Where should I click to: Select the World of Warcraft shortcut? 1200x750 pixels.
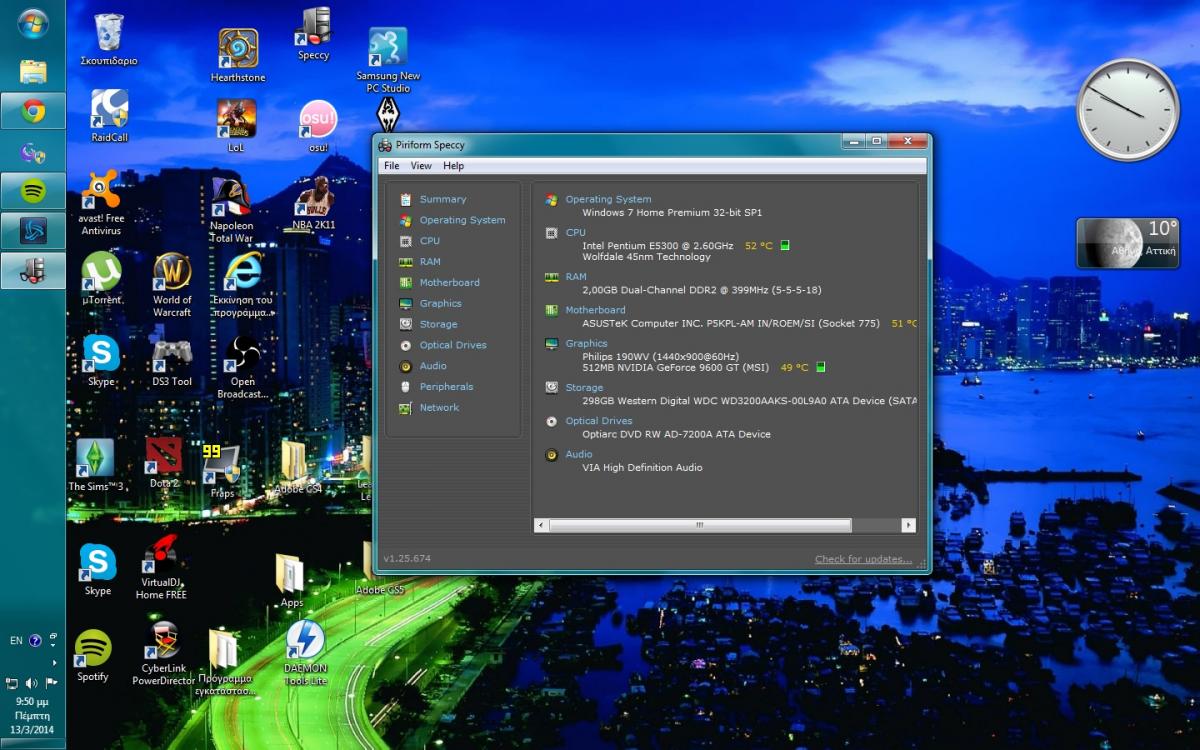tap(172, 285)
